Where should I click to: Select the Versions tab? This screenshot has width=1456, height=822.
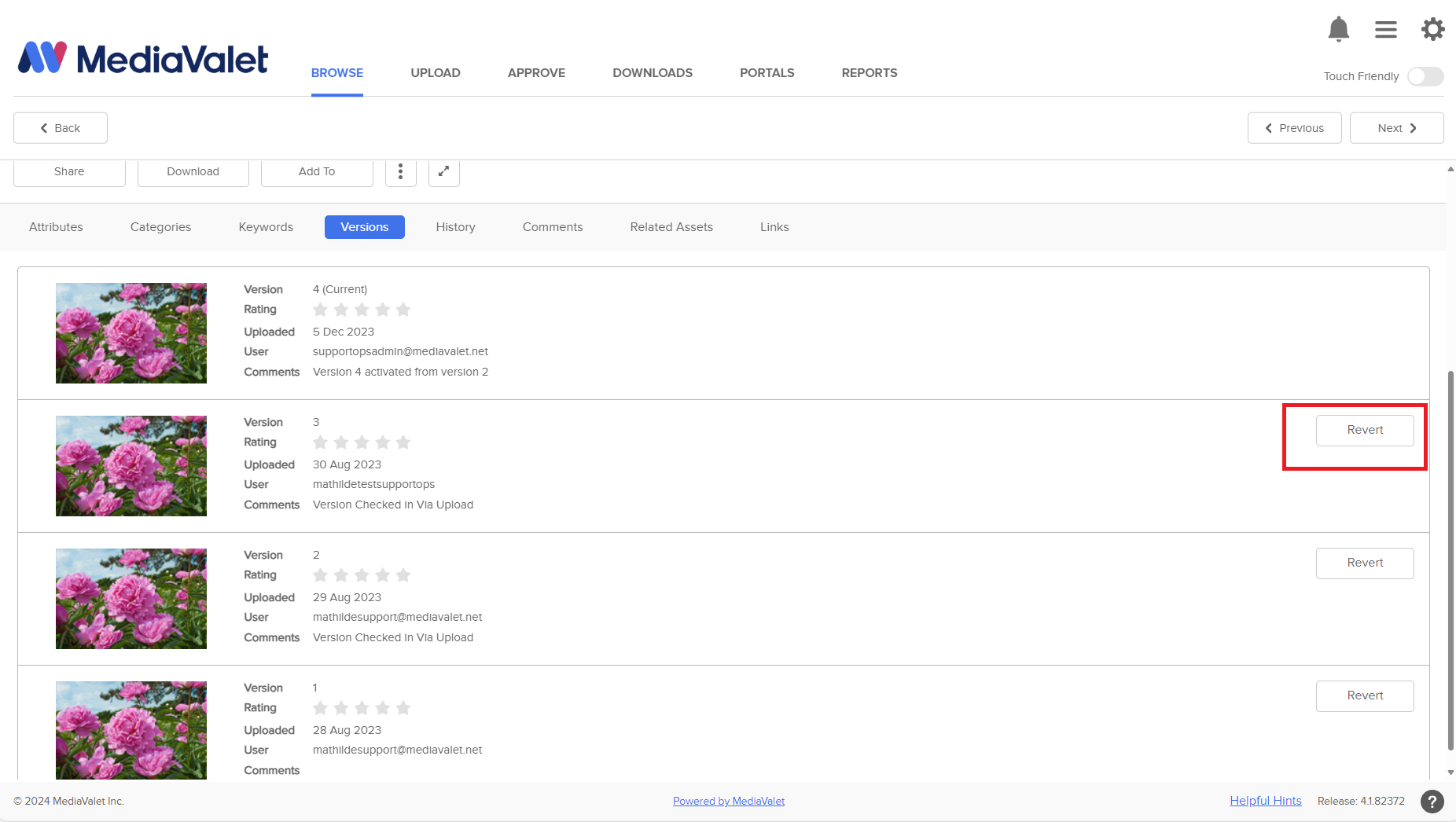click(365, 227)
